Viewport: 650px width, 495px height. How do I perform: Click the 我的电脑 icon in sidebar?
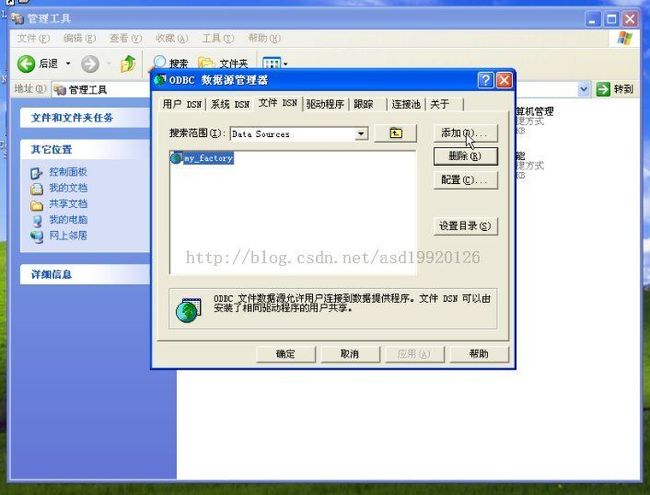pos(36,221)
